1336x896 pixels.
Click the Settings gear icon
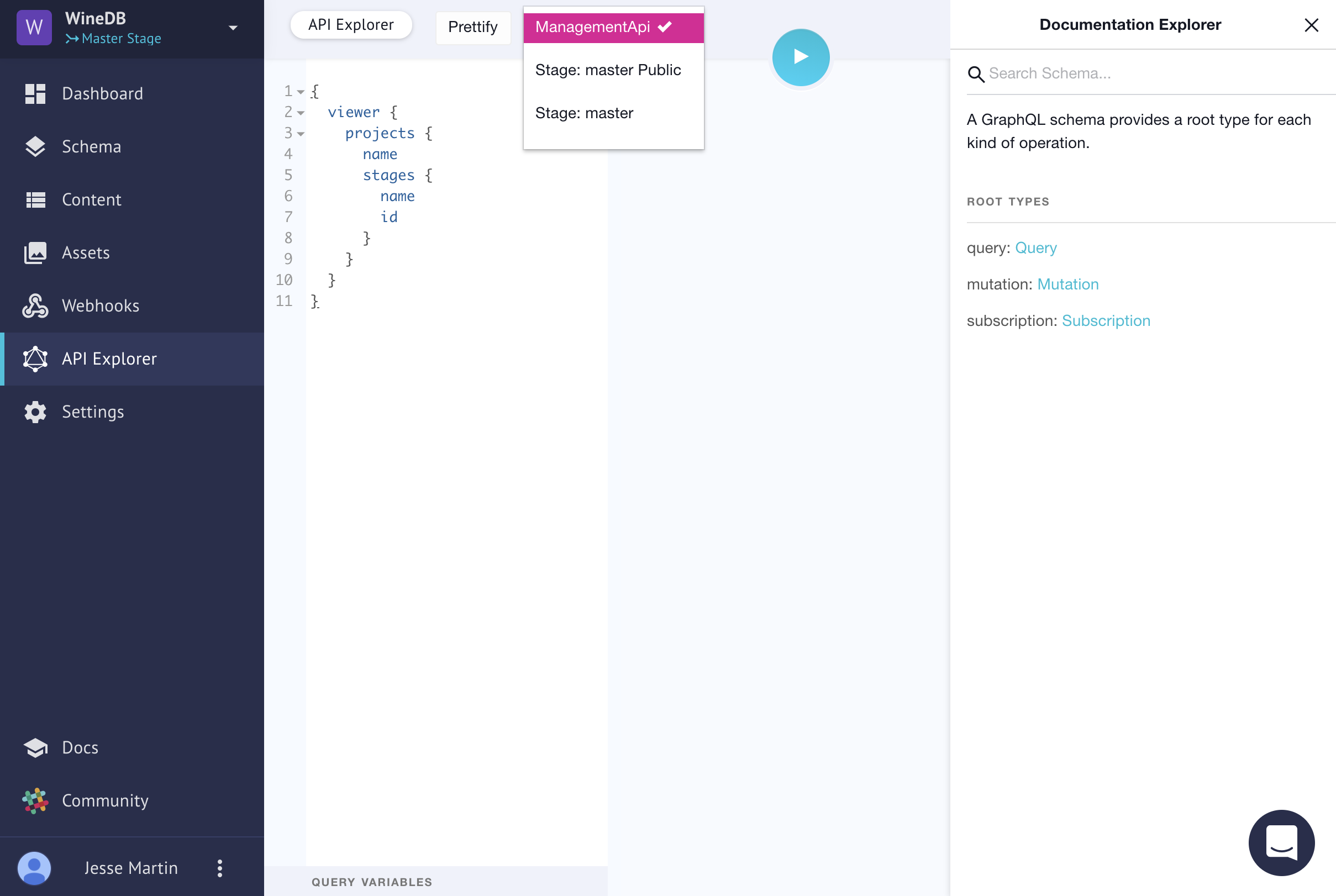(x=35, y=411)
